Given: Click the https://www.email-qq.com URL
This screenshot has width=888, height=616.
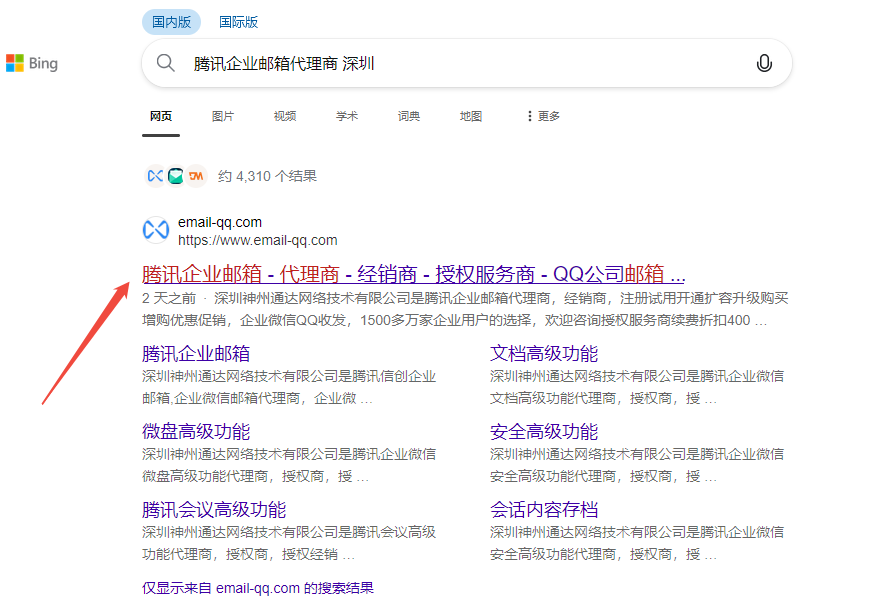Looking at the screenshot, I should [258, 241].
